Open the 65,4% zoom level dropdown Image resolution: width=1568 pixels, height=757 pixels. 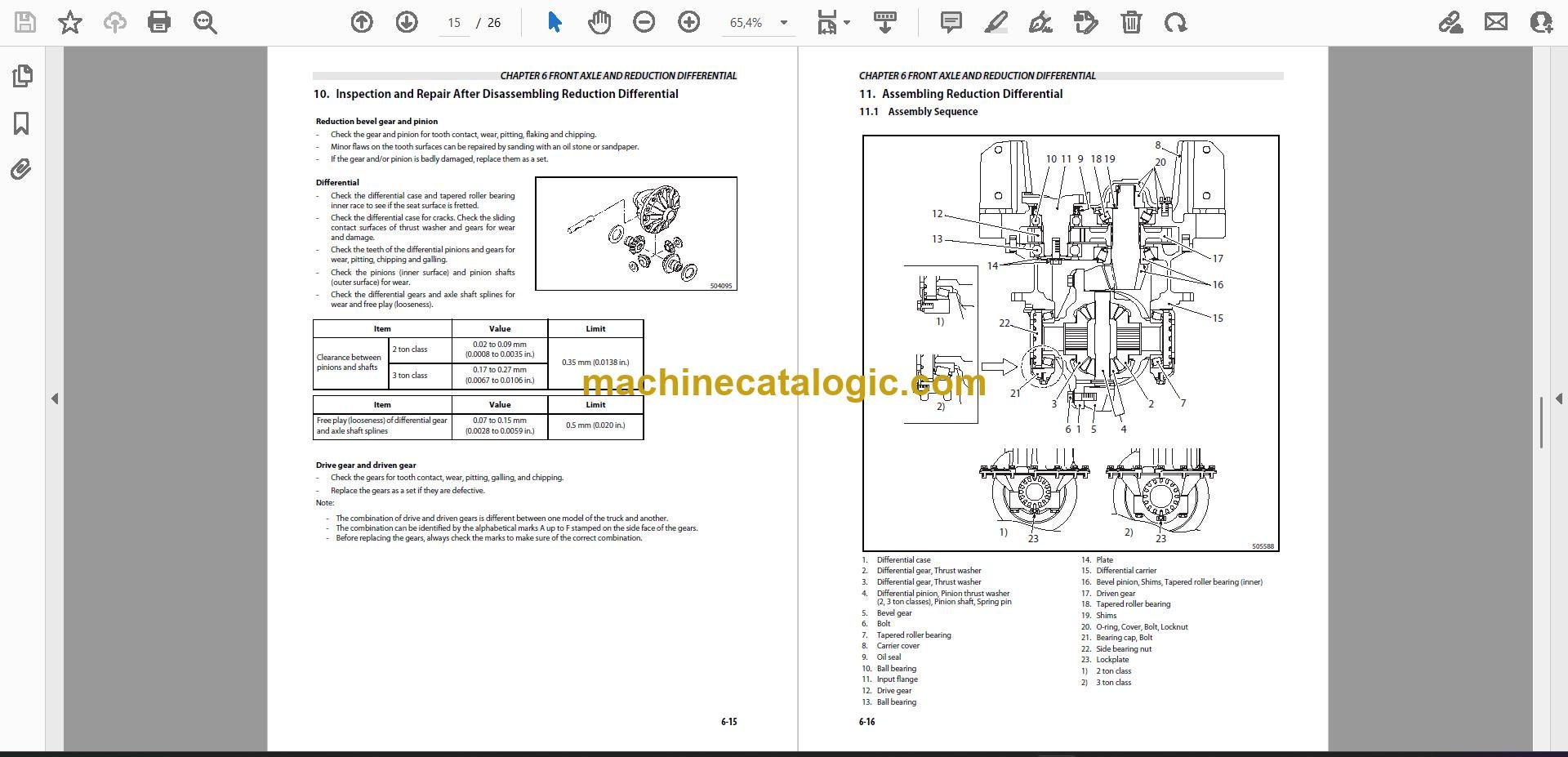(759, 23)
